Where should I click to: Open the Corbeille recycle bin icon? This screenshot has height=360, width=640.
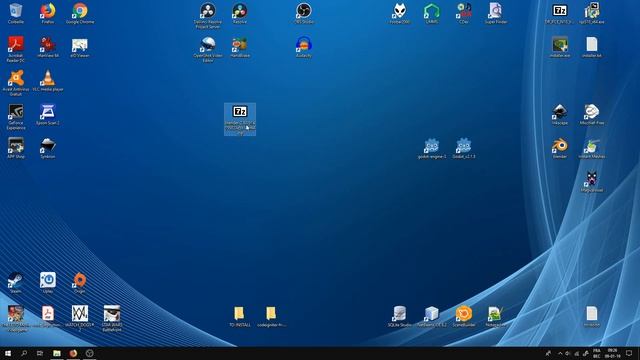16,13
